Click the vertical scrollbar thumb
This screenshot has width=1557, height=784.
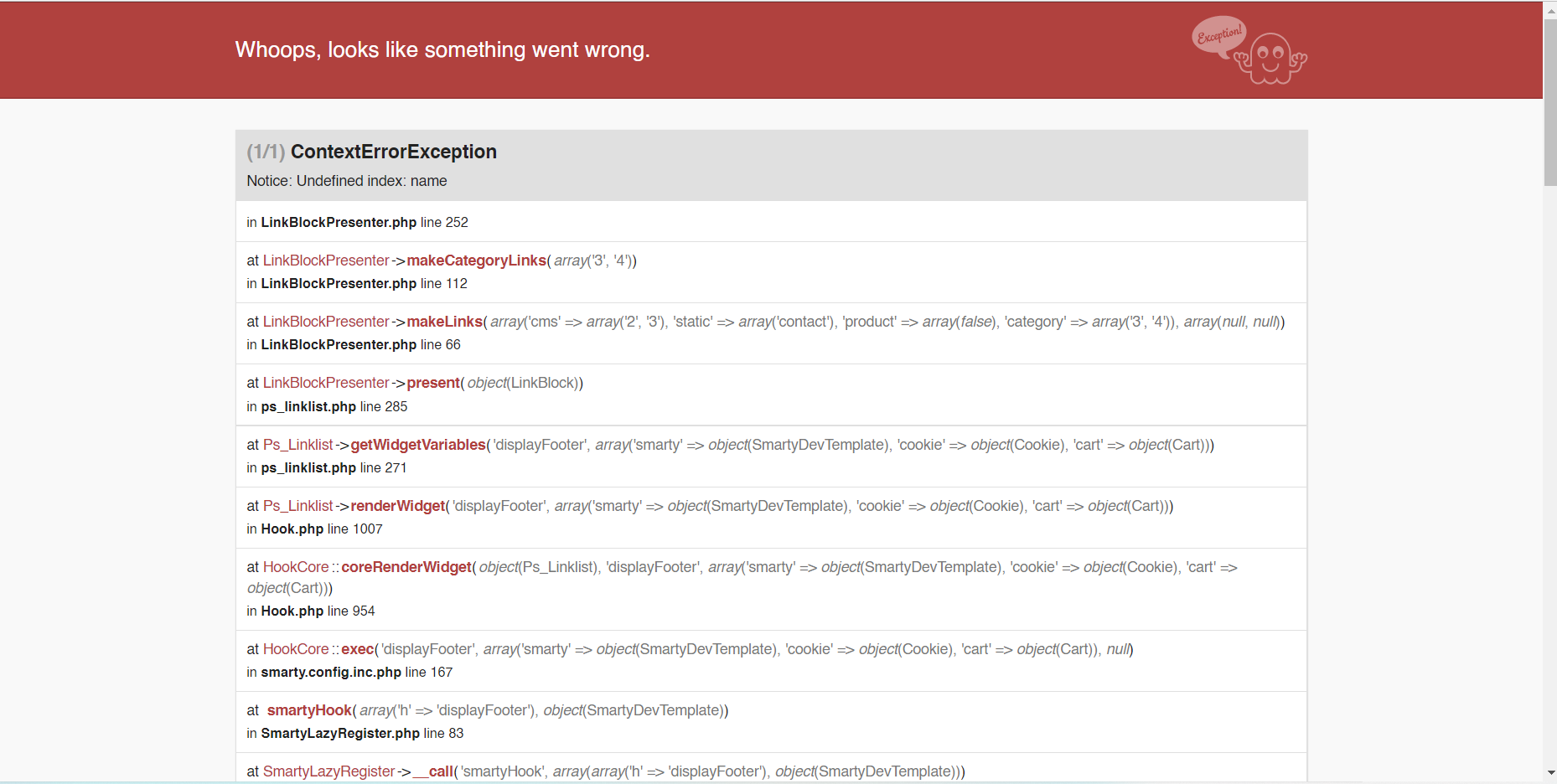pos(1550,102)
